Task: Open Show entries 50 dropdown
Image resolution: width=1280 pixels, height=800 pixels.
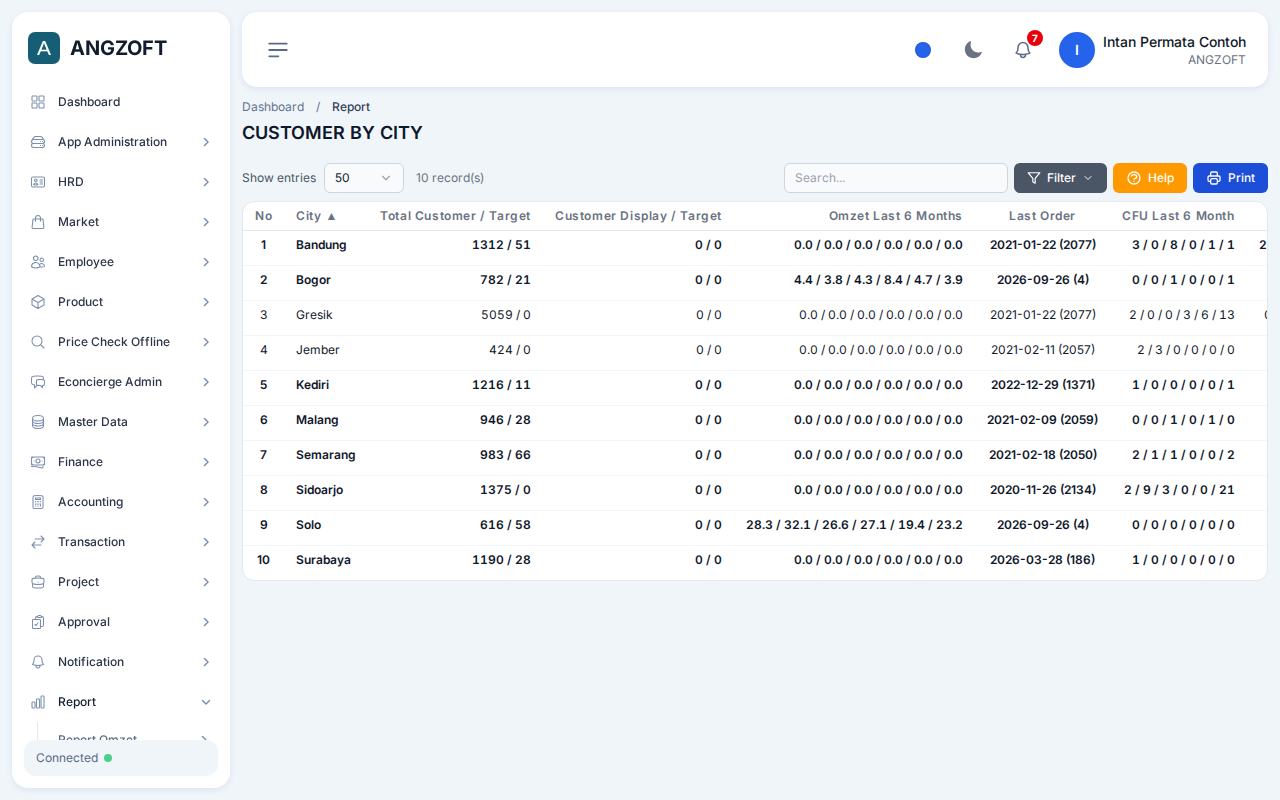Action: click(x=364, y=178)
